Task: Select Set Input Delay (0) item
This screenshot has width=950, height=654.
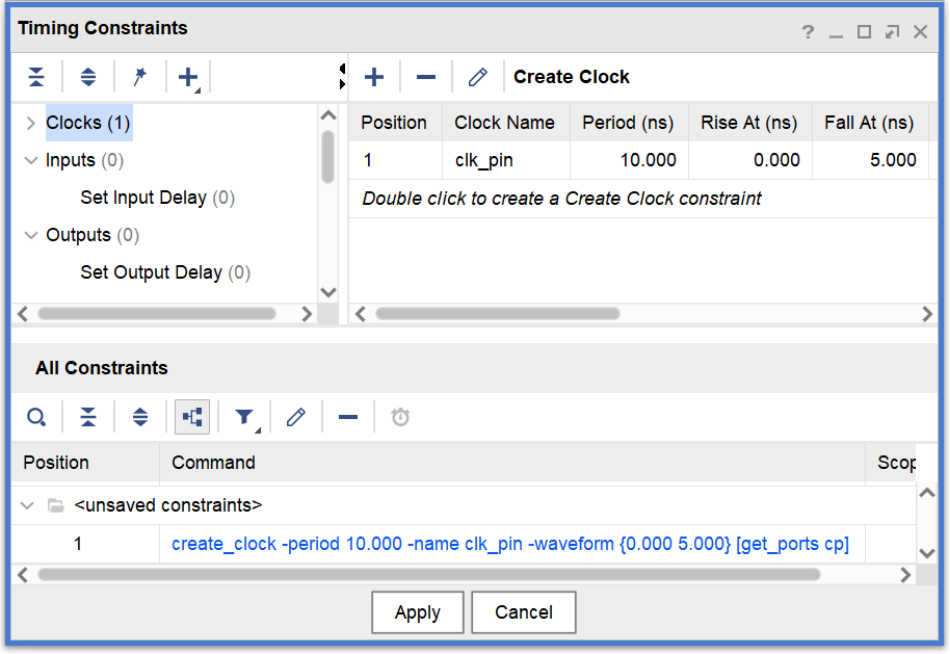Action: pyautogui.click(x=157, y=198)
